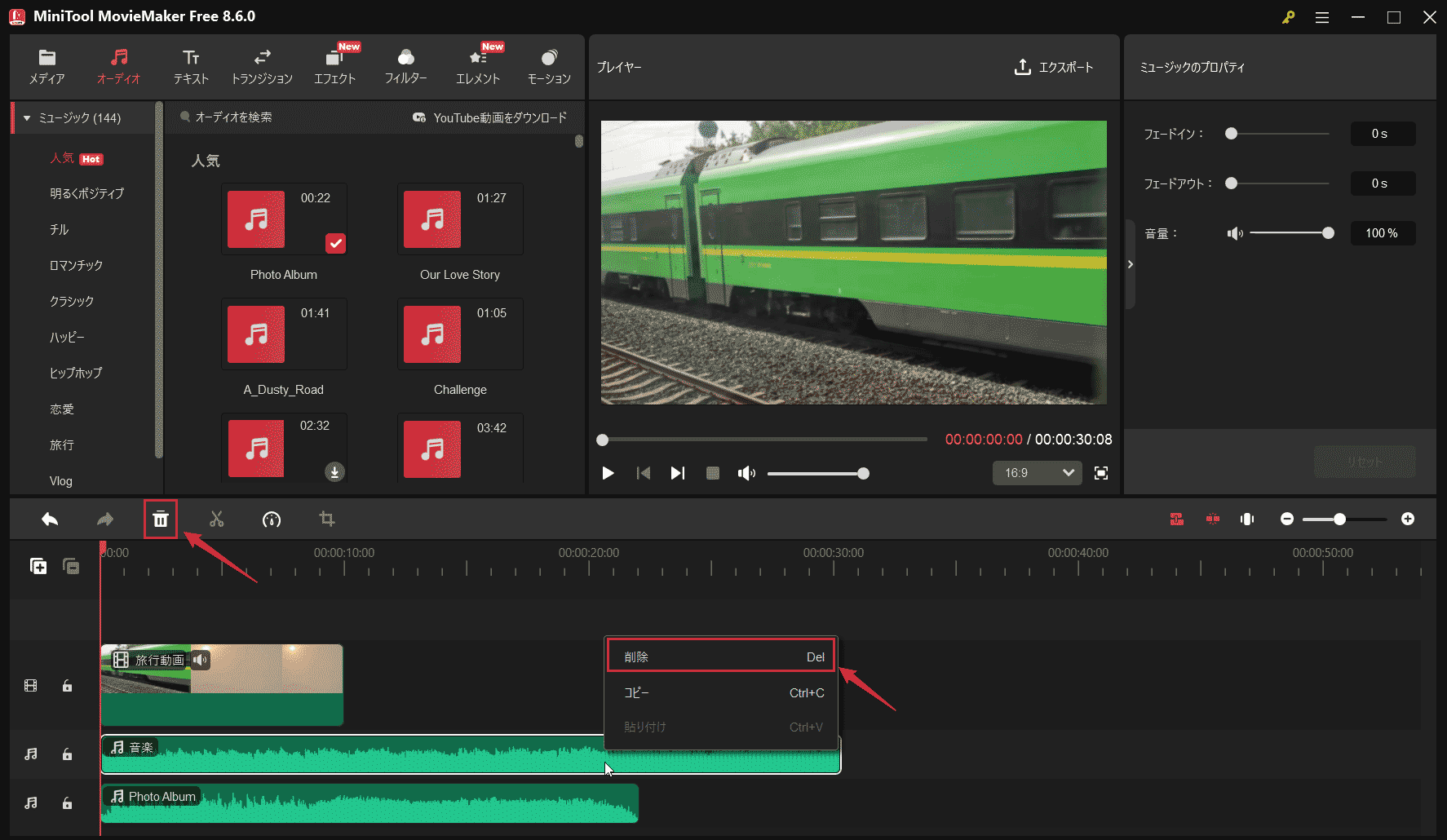
Task: Lock the Photo Album track
Action: (67, 803)
